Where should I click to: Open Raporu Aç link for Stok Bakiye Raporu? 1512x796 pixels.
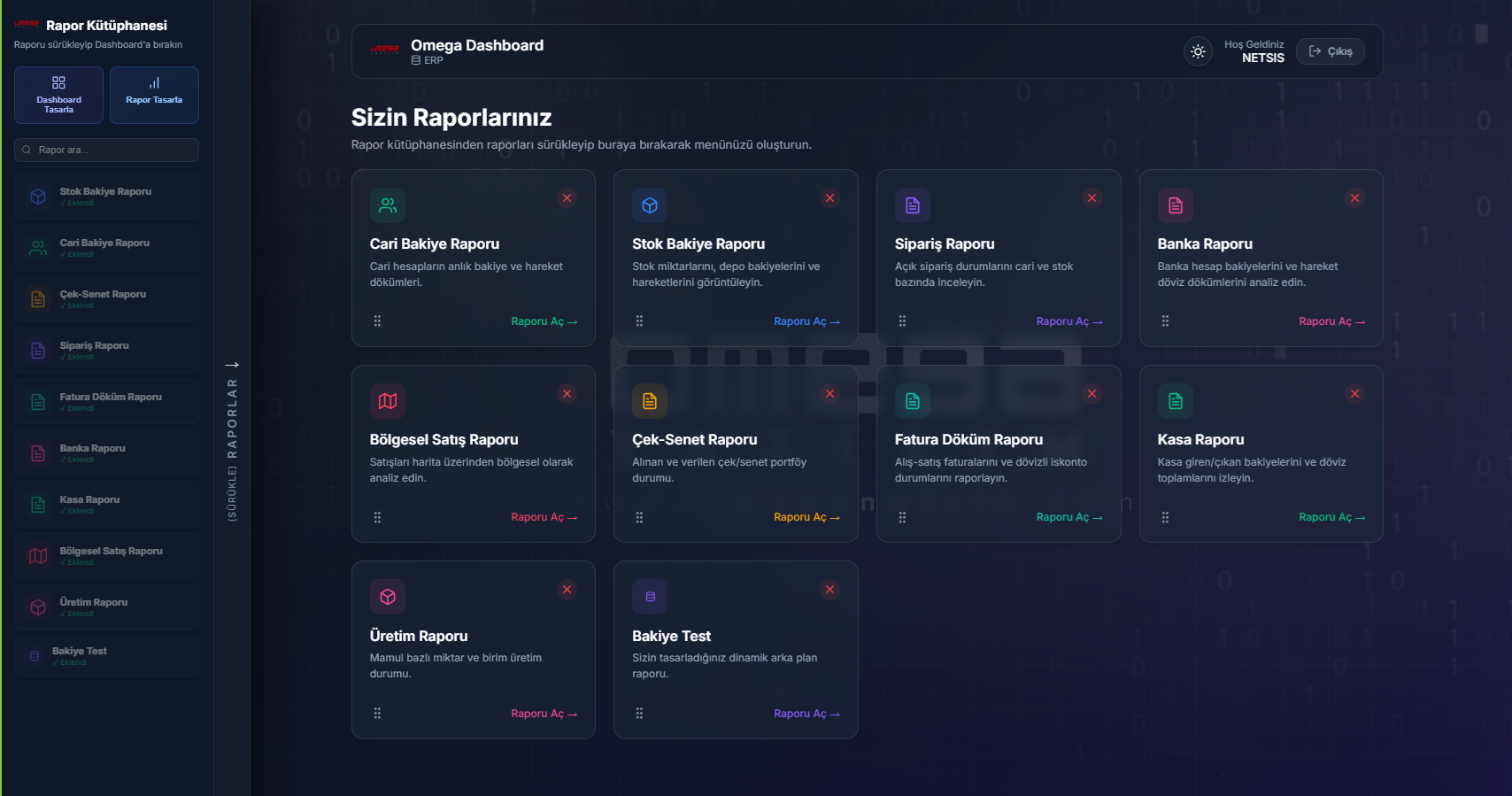pyautogui.click(x=806, y=321)
